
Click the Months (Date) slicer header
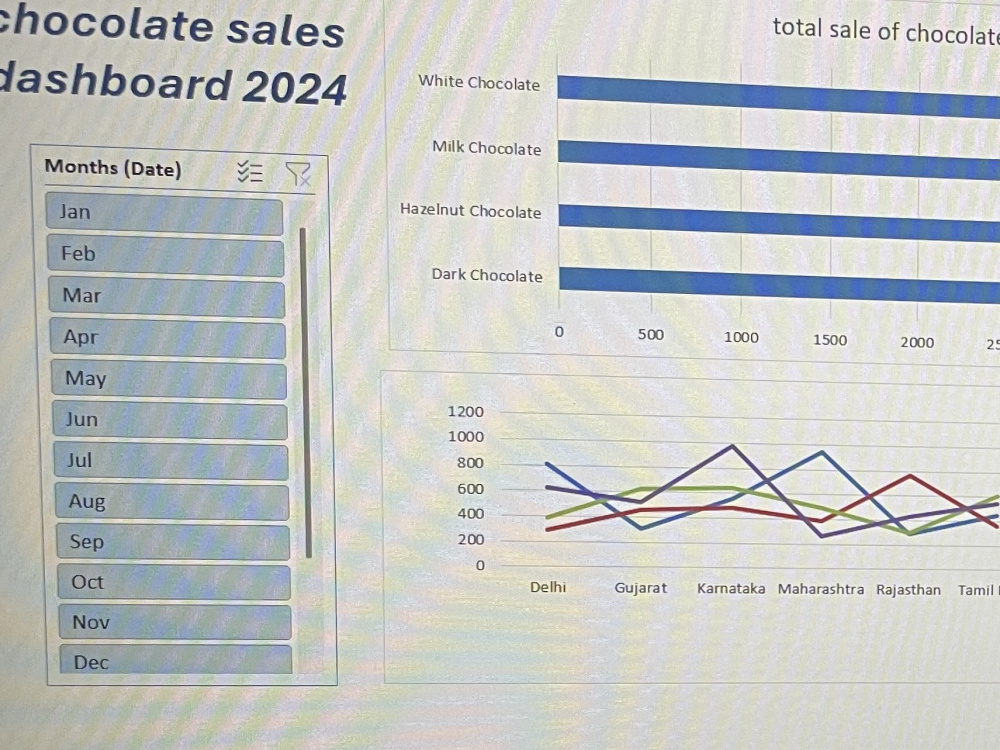(114, 168)
